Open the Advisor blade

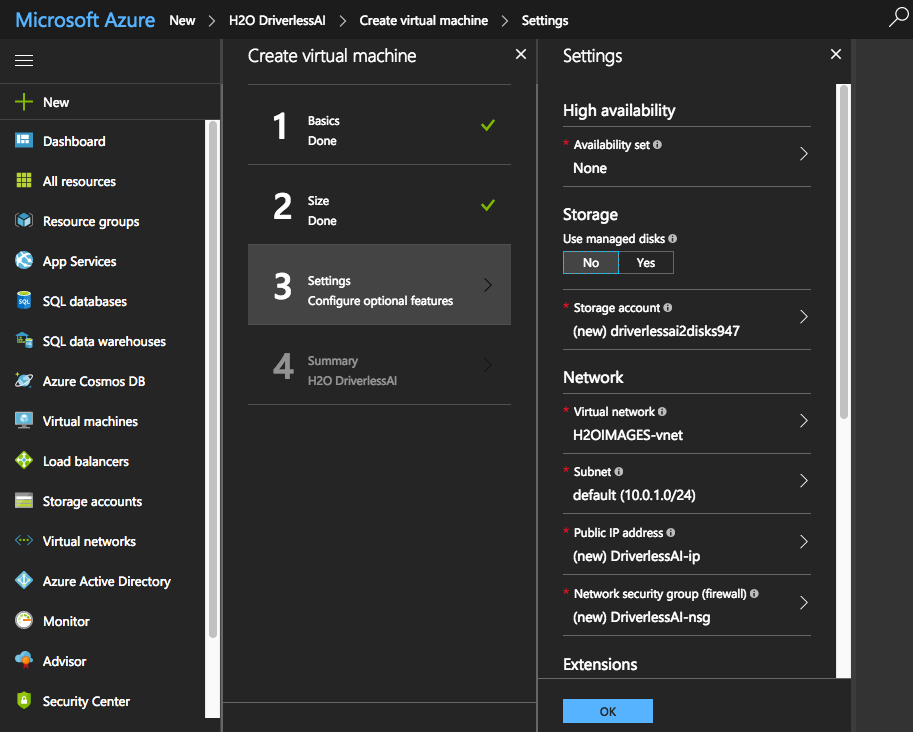click(66, 661)
